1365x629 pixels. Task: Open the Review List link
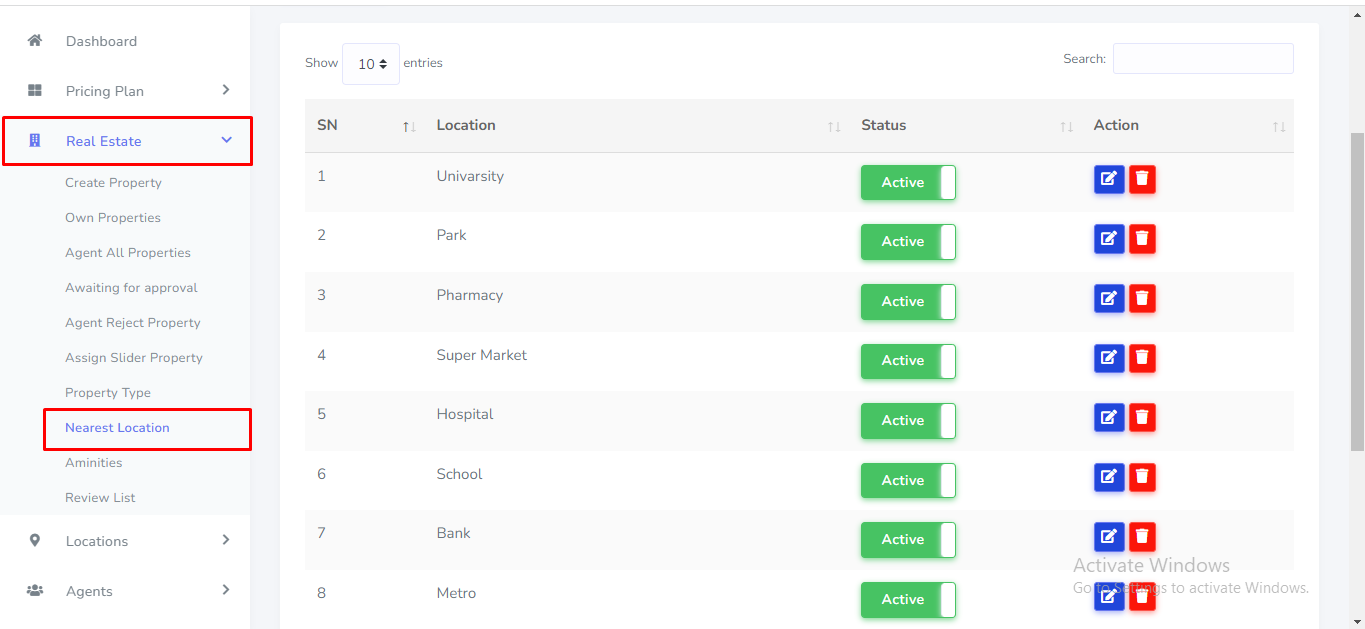(x=100, y=498)
